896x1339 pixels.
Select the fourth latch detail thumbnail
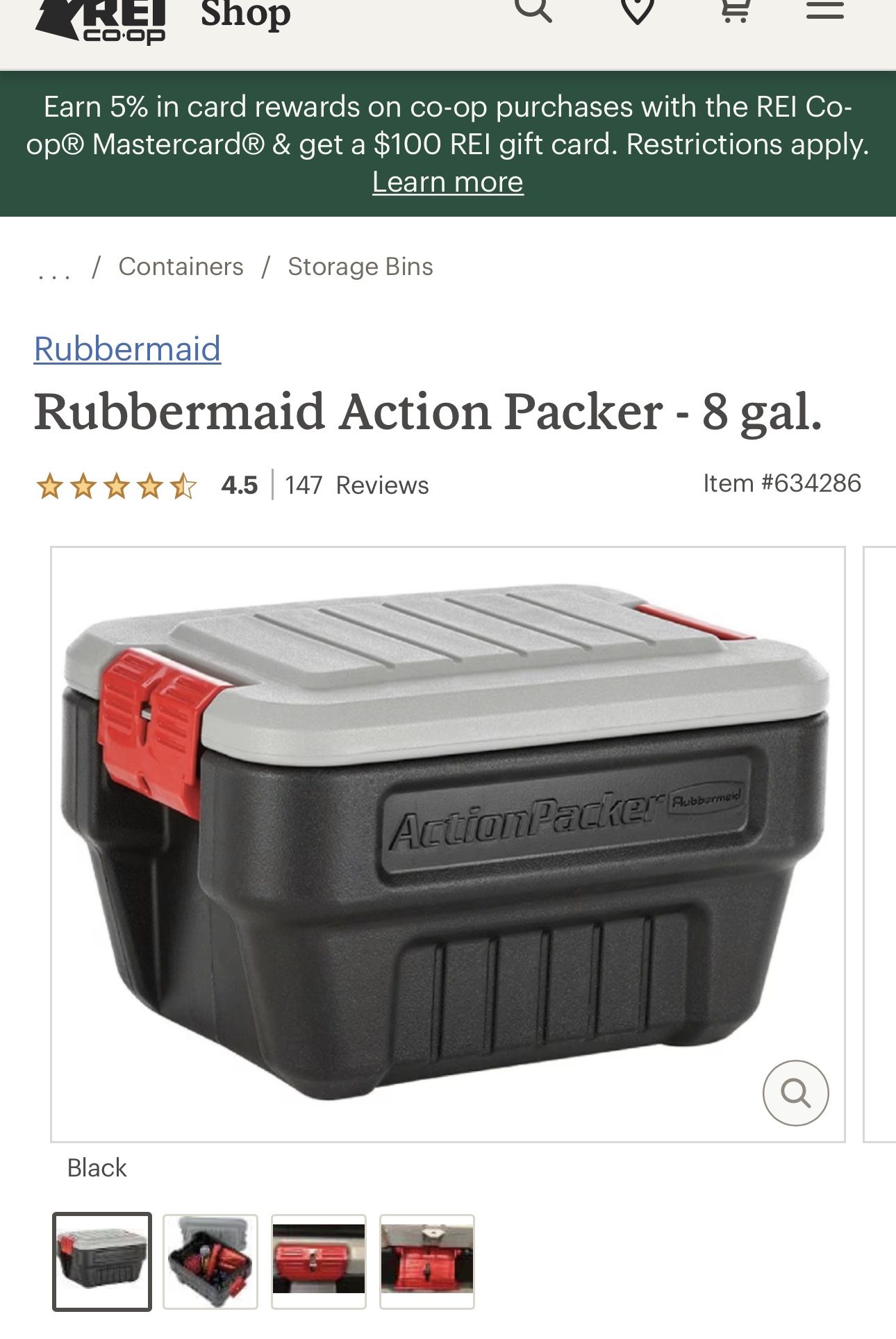point(427,1261)
